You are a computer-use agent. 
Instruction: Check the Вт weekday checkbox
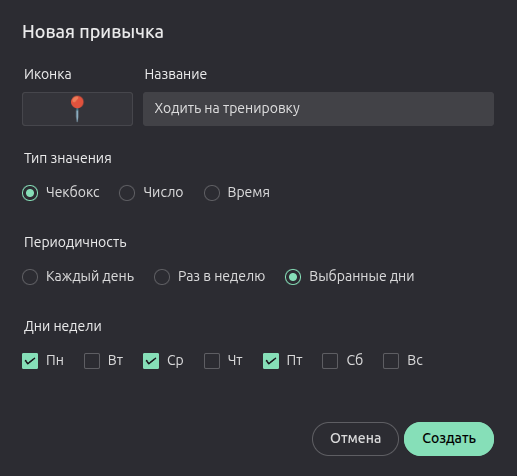[x=92, y=361]
